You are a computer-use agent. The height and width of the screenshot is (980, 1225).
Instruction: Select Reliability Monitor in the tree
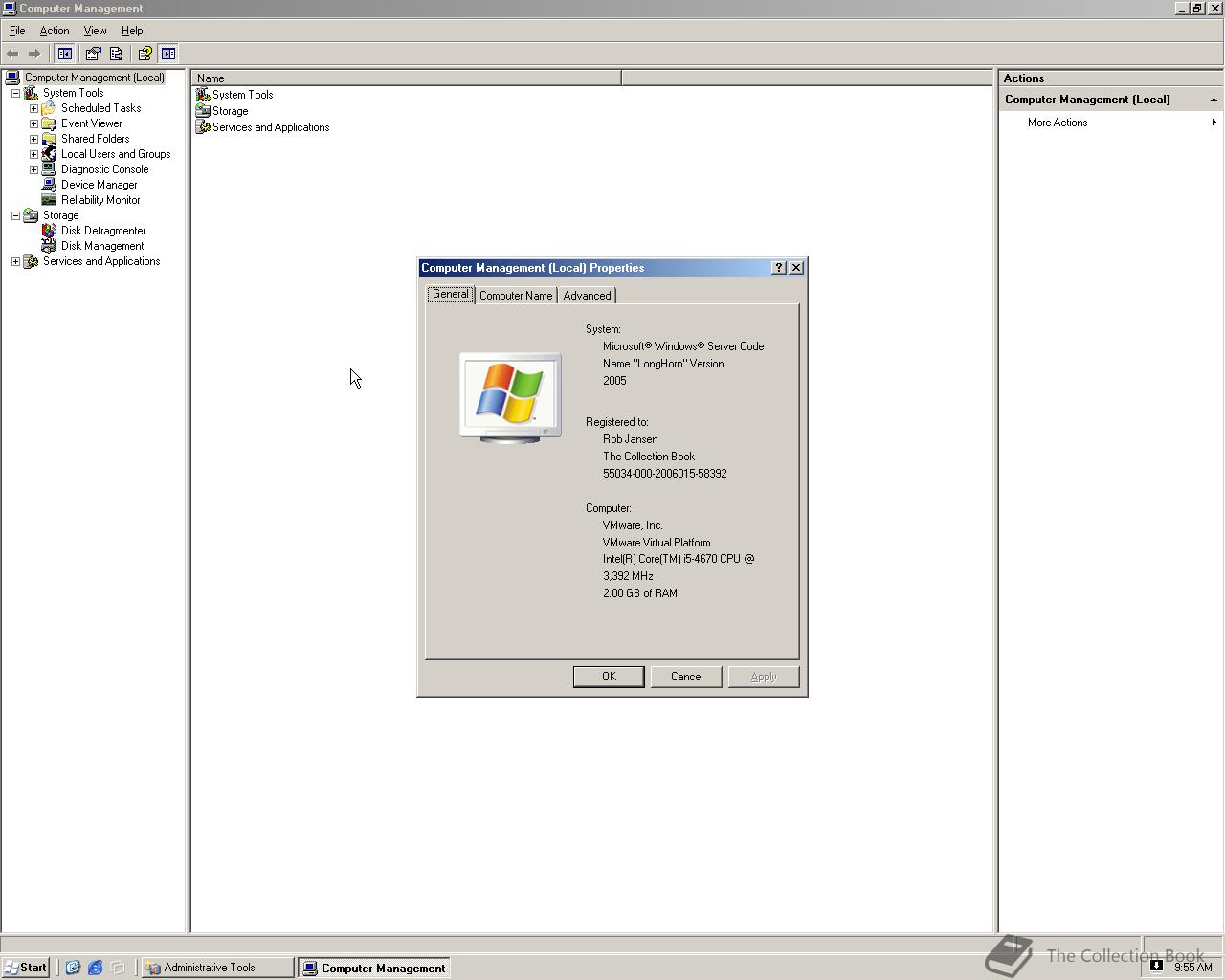coord(100,200)
